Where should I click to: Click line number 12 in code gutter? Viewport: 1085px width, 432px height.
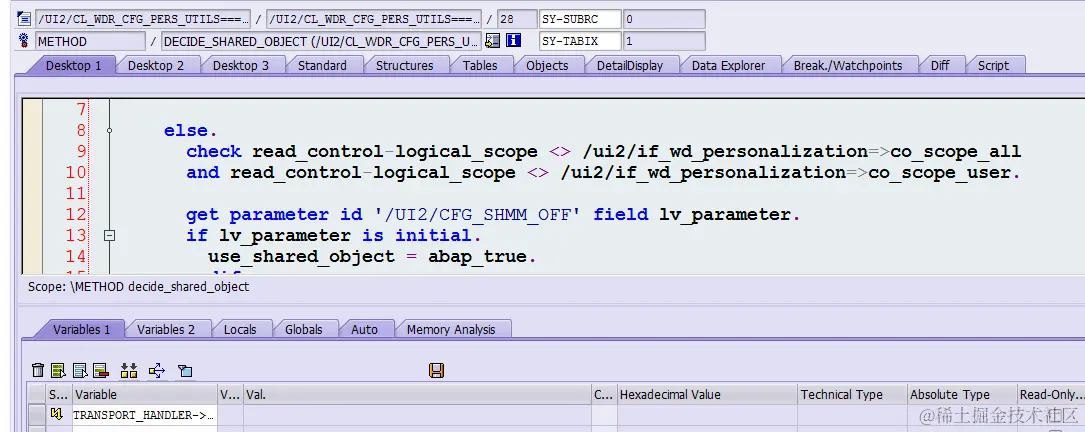(76, 215)
